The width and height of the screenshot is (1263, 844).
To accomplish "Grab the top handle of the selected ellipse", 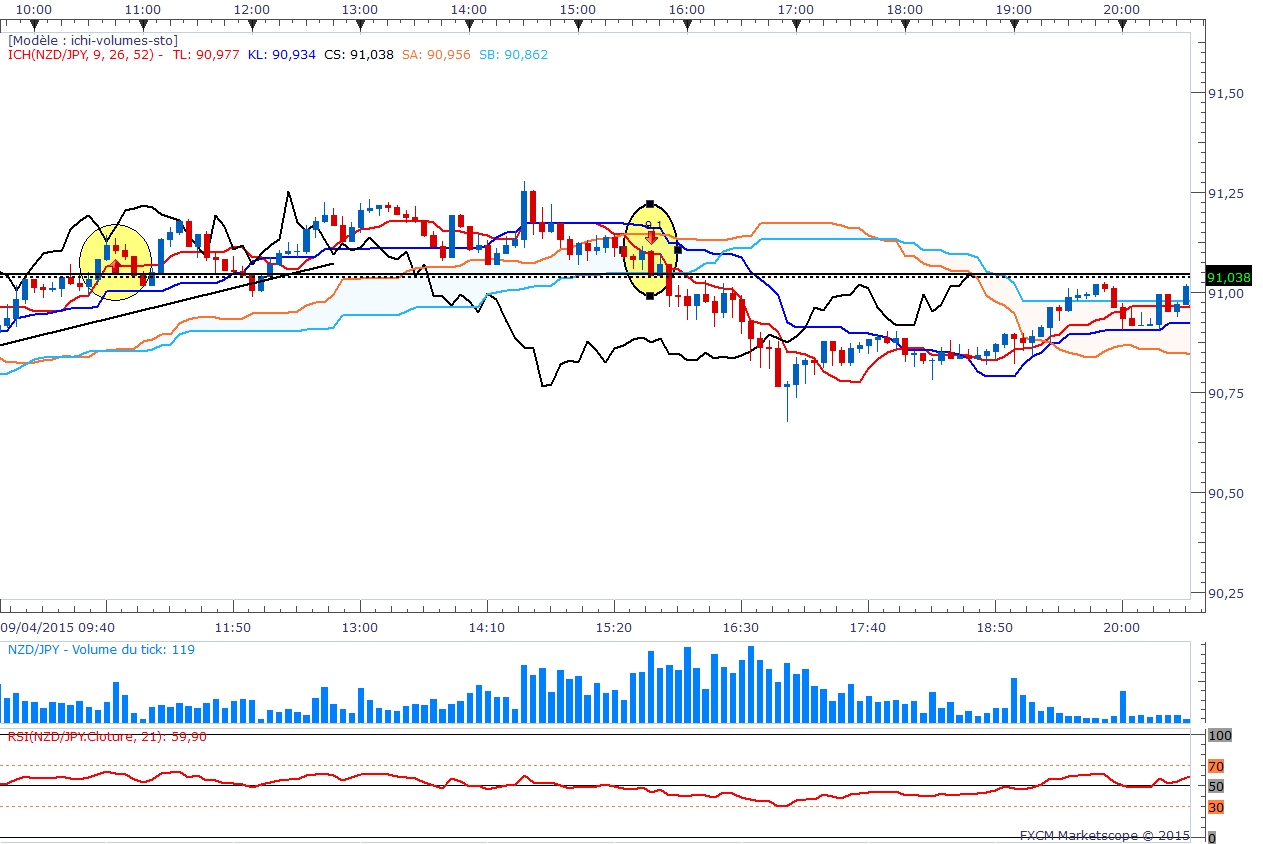I will pos(650,203).
